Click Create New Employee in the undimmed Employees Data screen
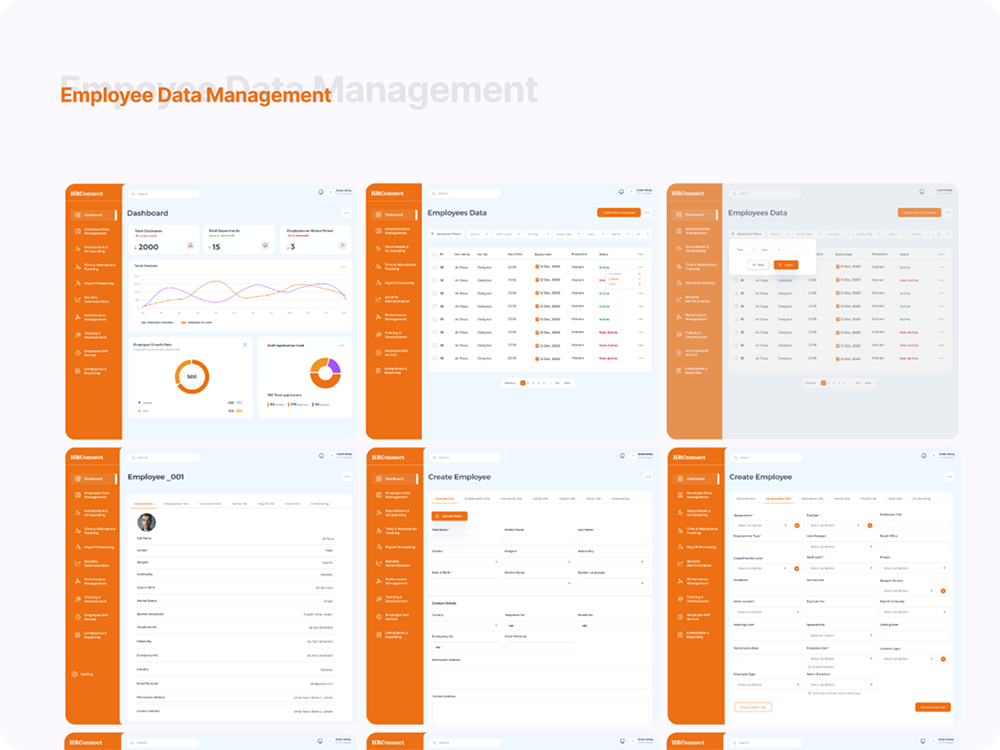Image resolution: width=1000 pixels, height=750 pixels. [619, 212]
